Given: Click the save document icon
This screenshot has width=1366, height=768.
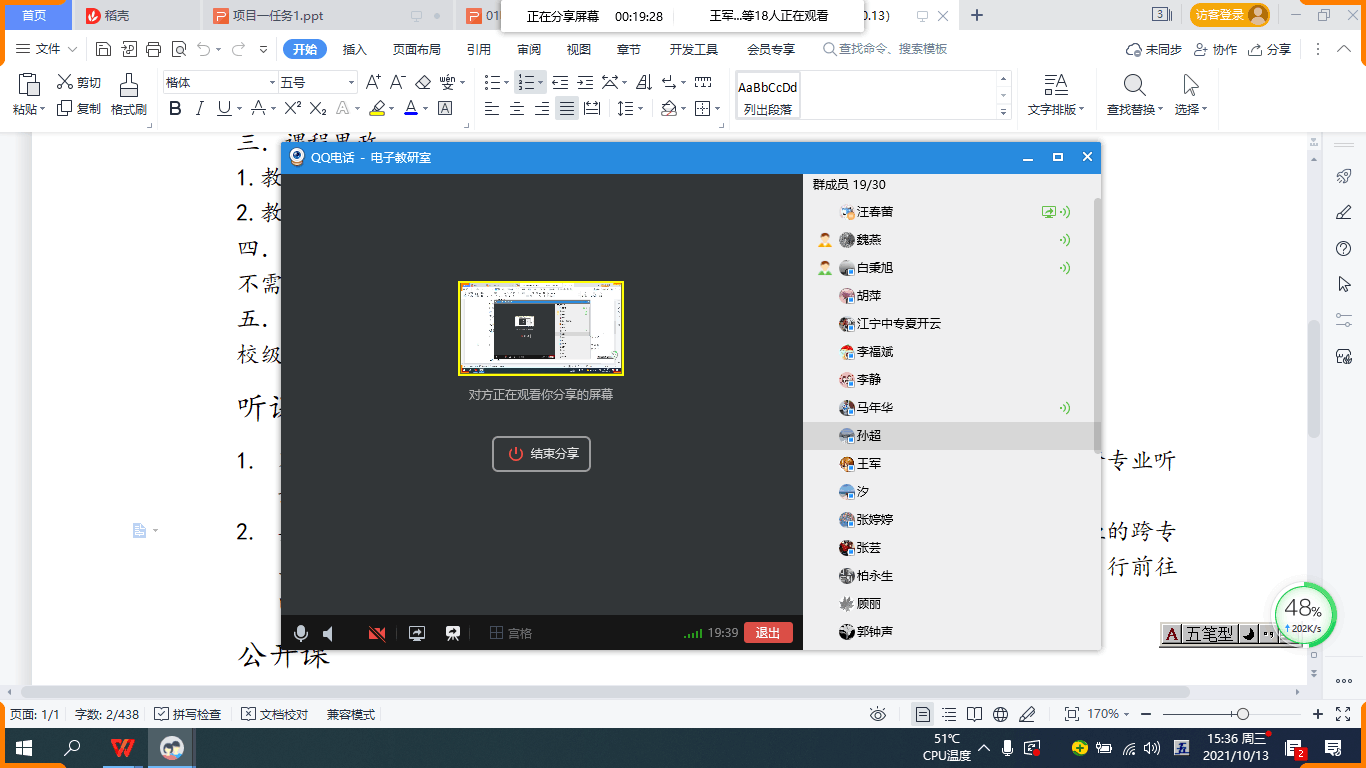Looking at the screenshot, I should [x=103, y=49].
